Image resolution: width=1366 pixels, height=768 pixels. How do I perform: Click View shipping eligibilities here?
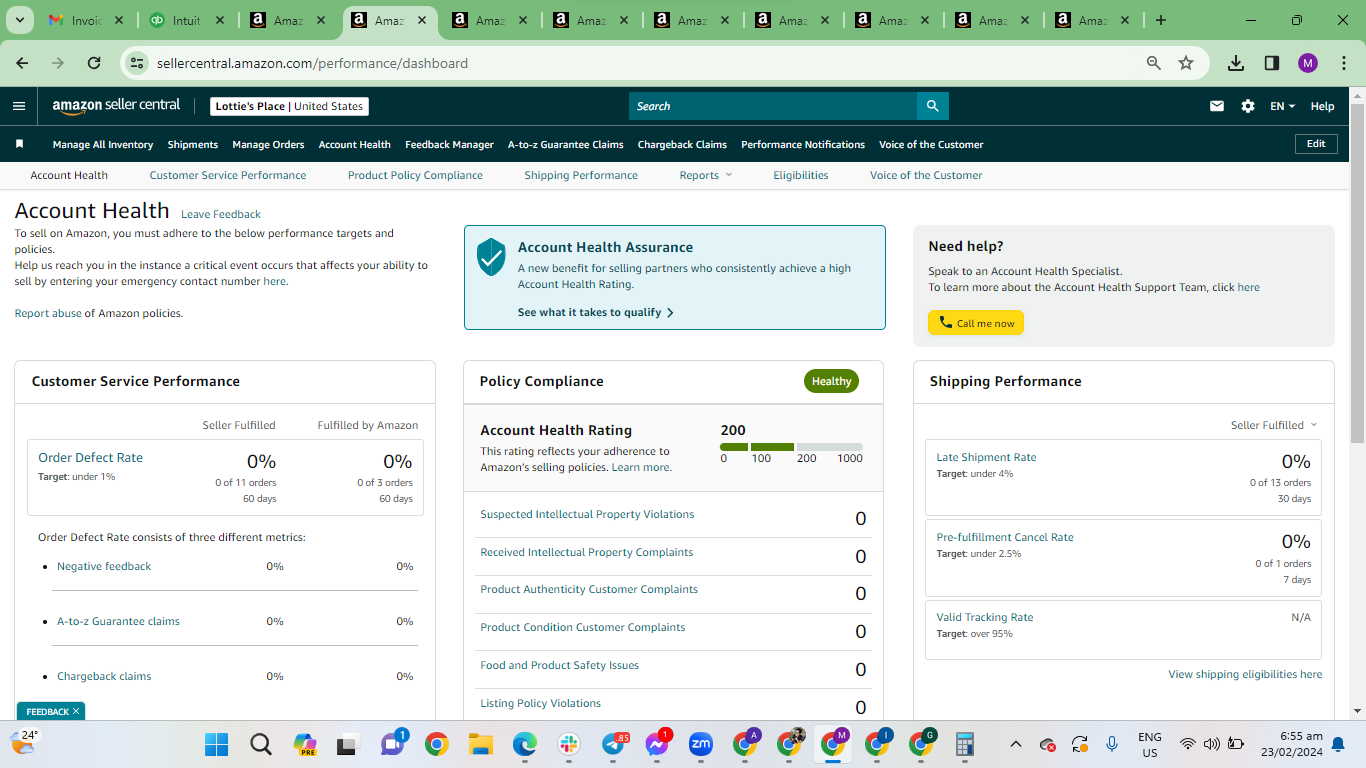coord(1245,674)
